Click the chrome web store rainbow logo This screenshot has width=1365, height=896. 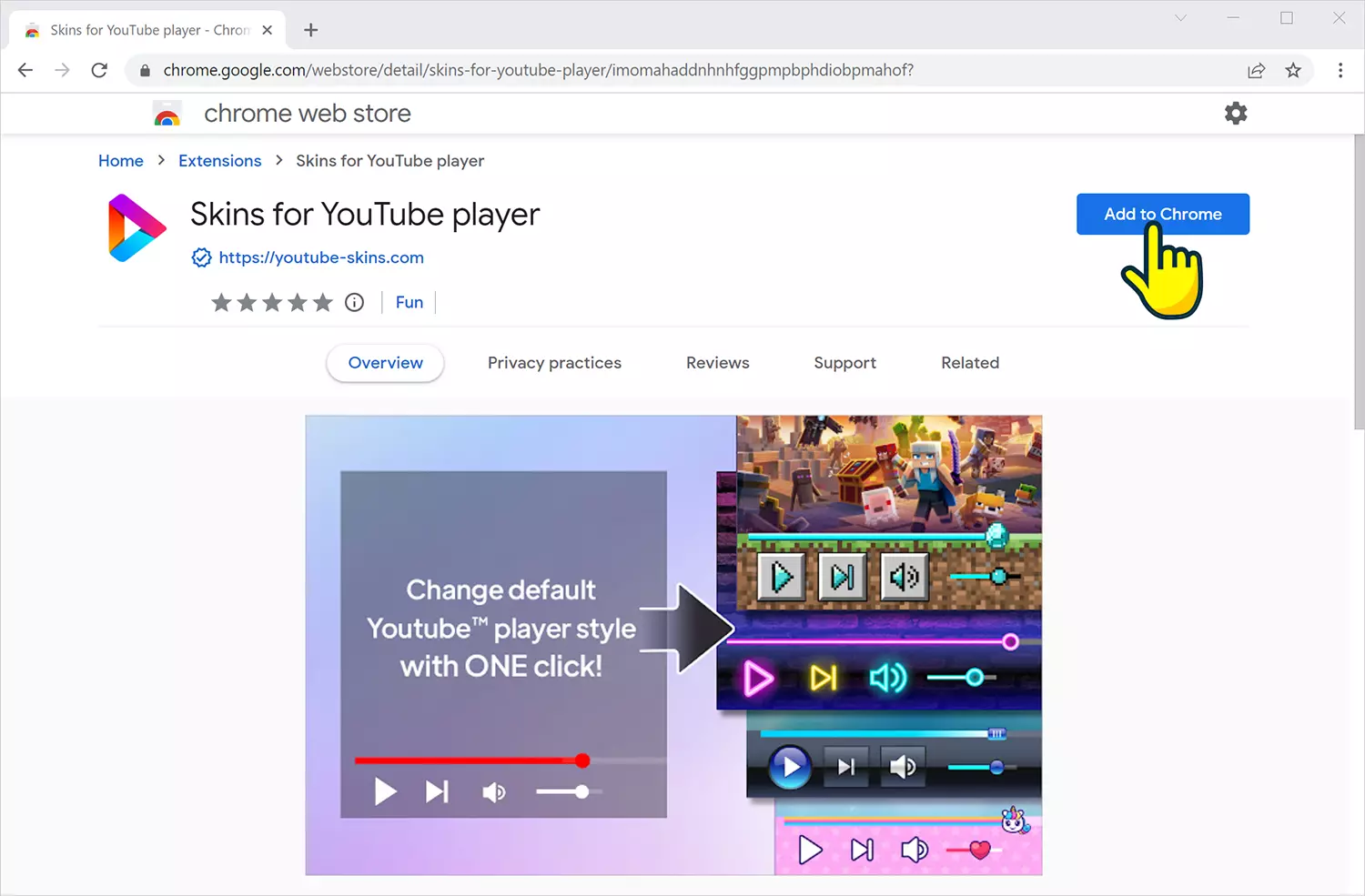167,114
